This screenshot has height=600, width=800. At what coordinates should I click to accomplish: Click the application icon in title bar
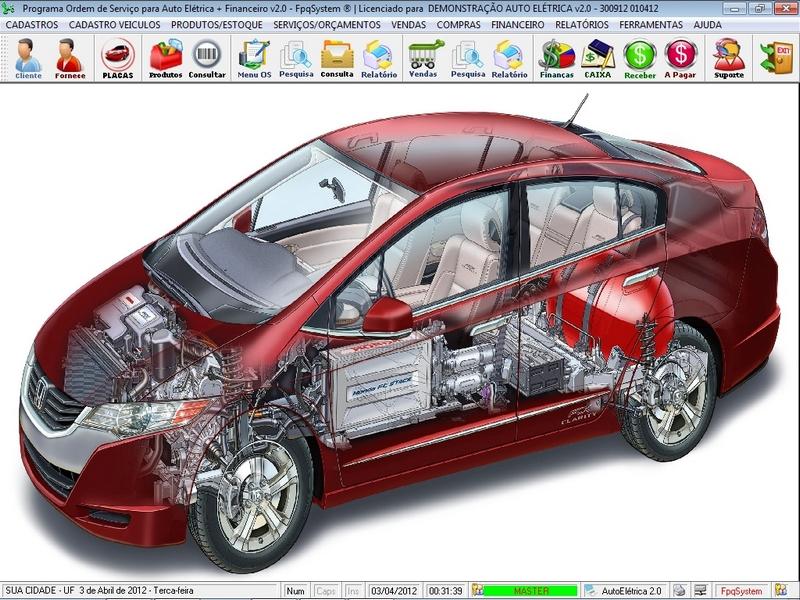(8, 8)
